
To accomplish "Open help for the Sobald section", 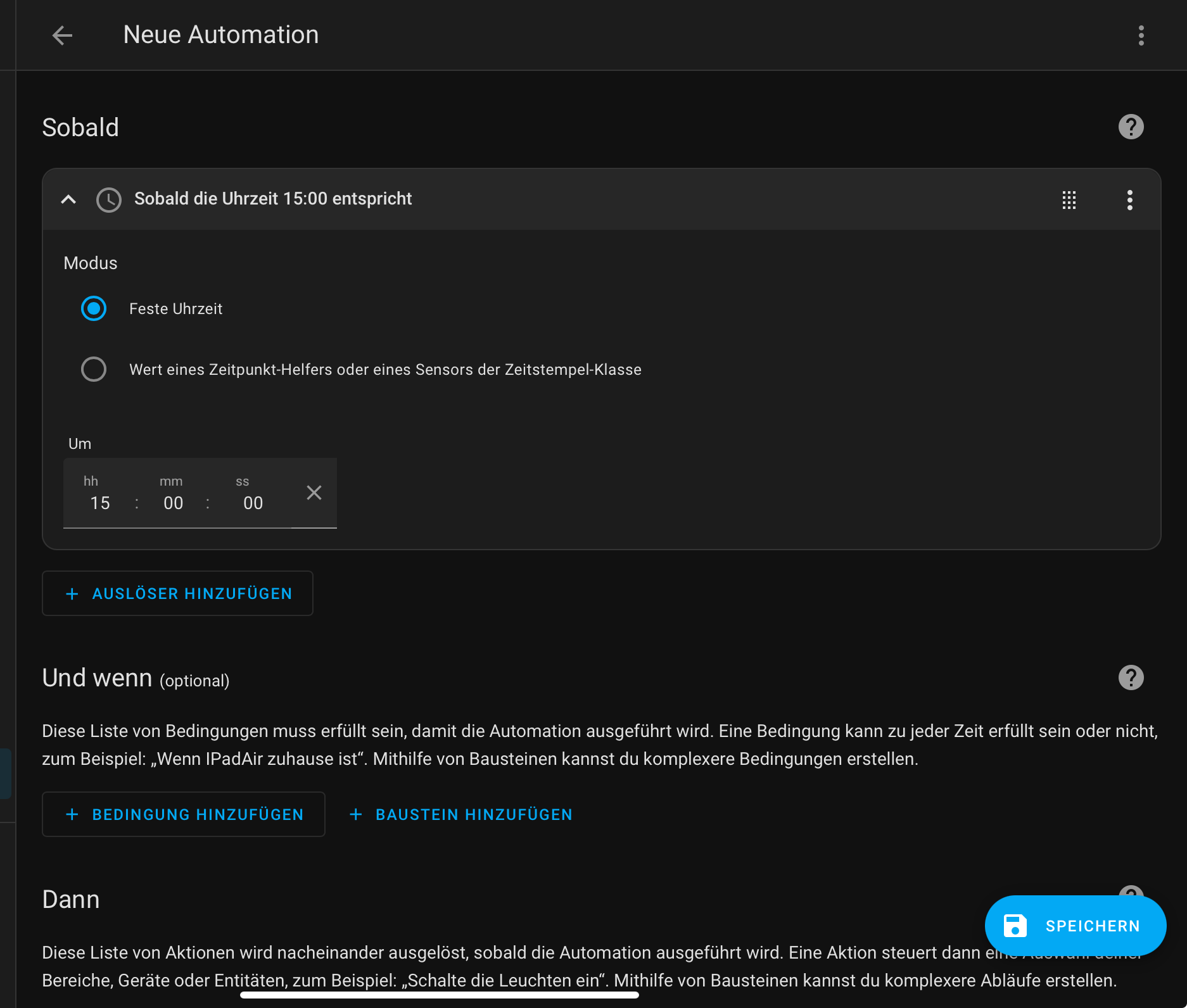I will click(1131, 127).
